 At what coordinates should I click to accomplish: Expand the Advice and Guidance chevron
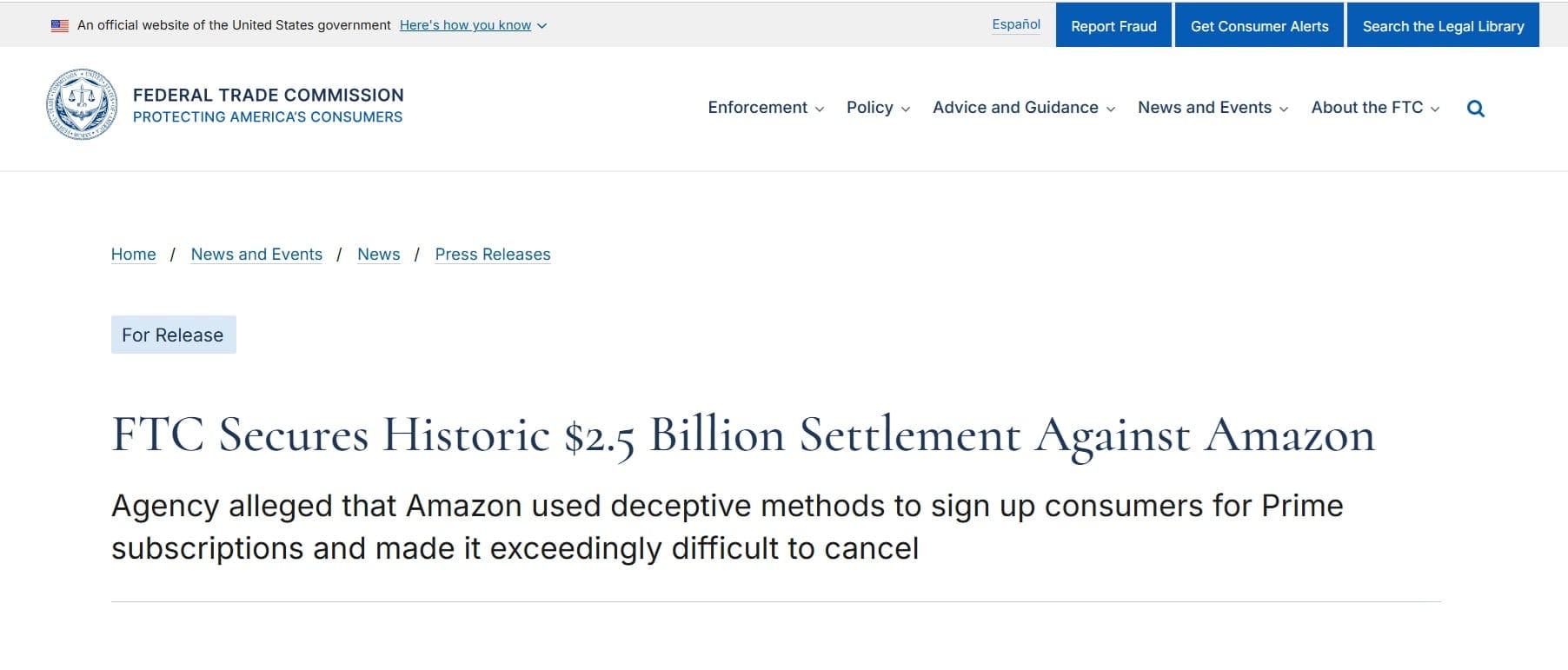(x=1111, y=109)
